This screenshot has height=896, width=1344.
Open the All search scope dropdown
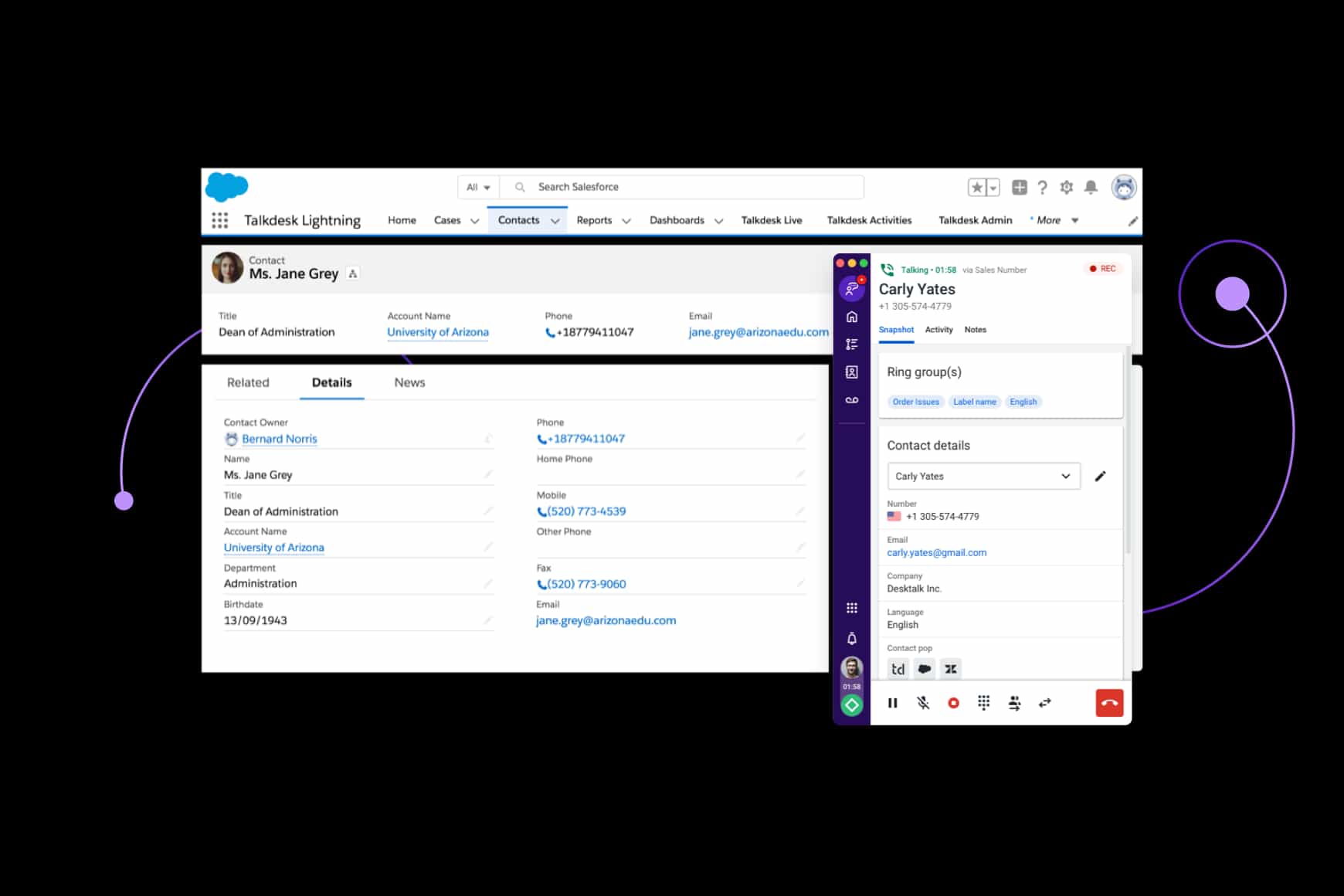coord(478,187)
